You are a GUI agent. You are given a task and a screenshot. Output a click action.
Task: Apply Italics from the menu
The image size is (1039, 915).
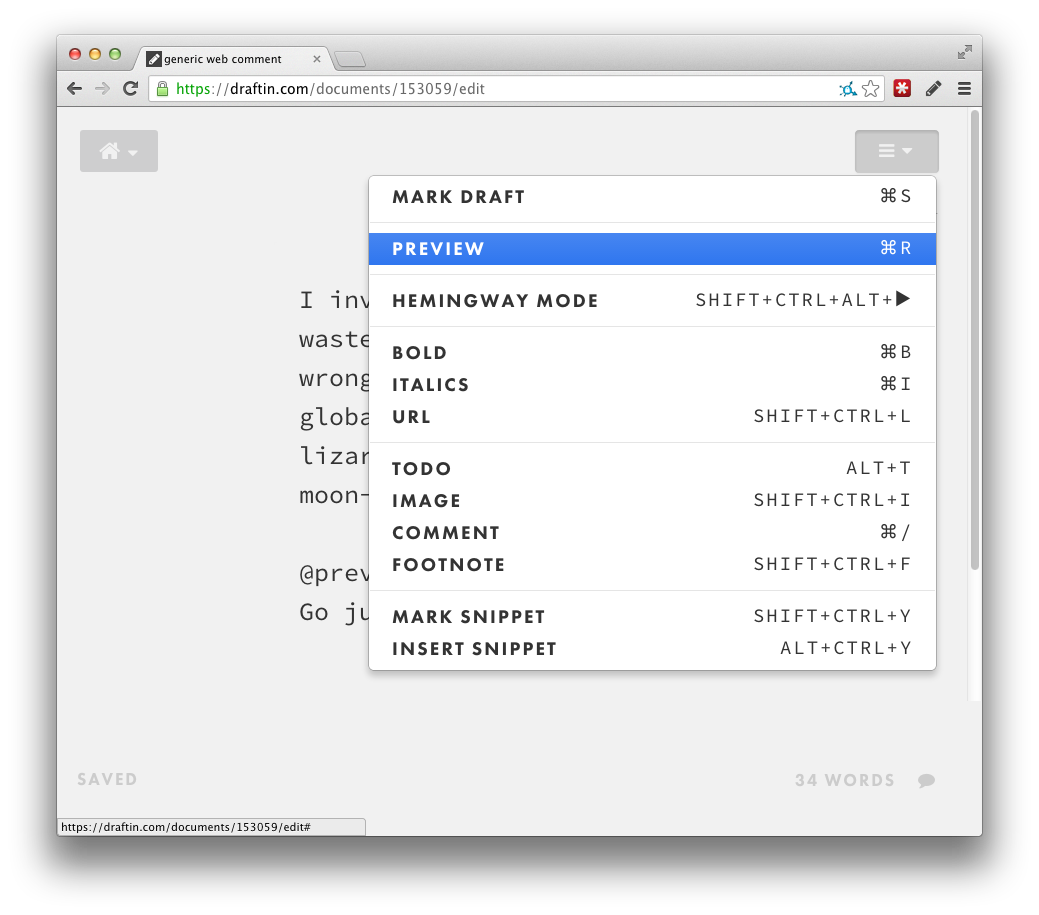coord(652,384)
